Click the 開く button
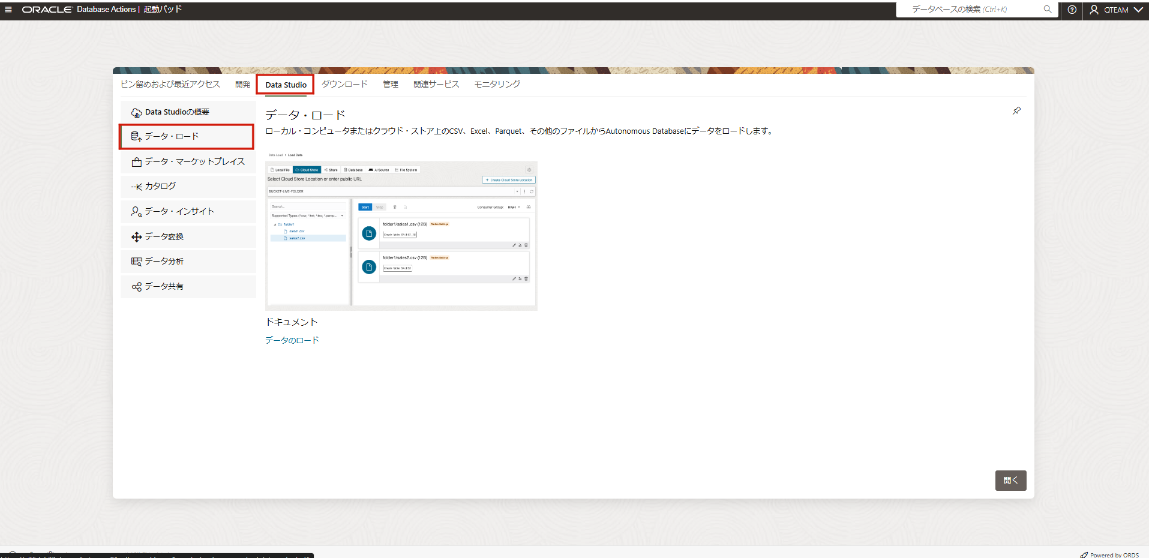This screenshot has width=1150, height=558. 1011,480
